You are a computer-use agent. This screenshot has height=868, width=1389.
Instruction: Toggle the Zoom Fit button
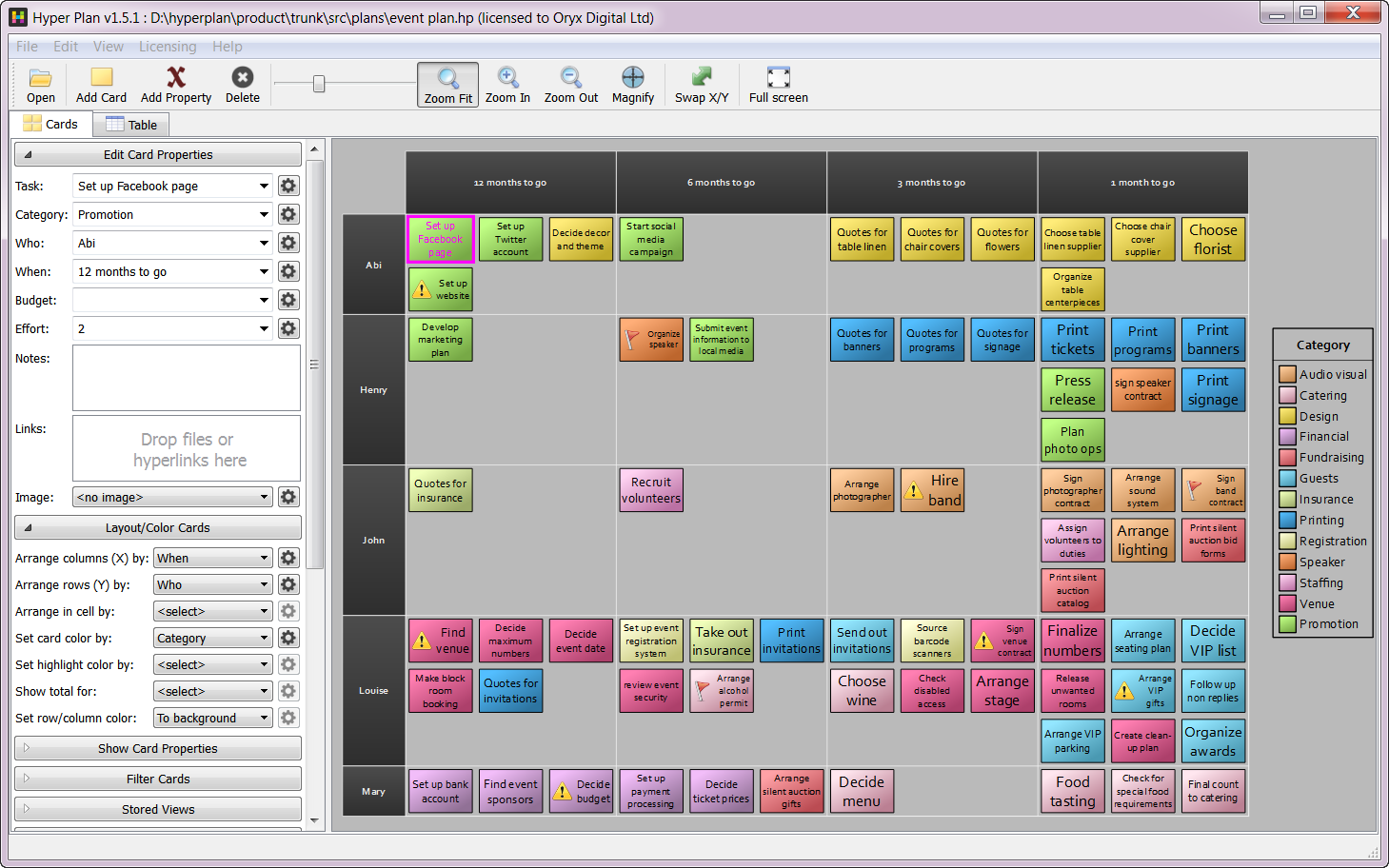click(x=447, y=85)
